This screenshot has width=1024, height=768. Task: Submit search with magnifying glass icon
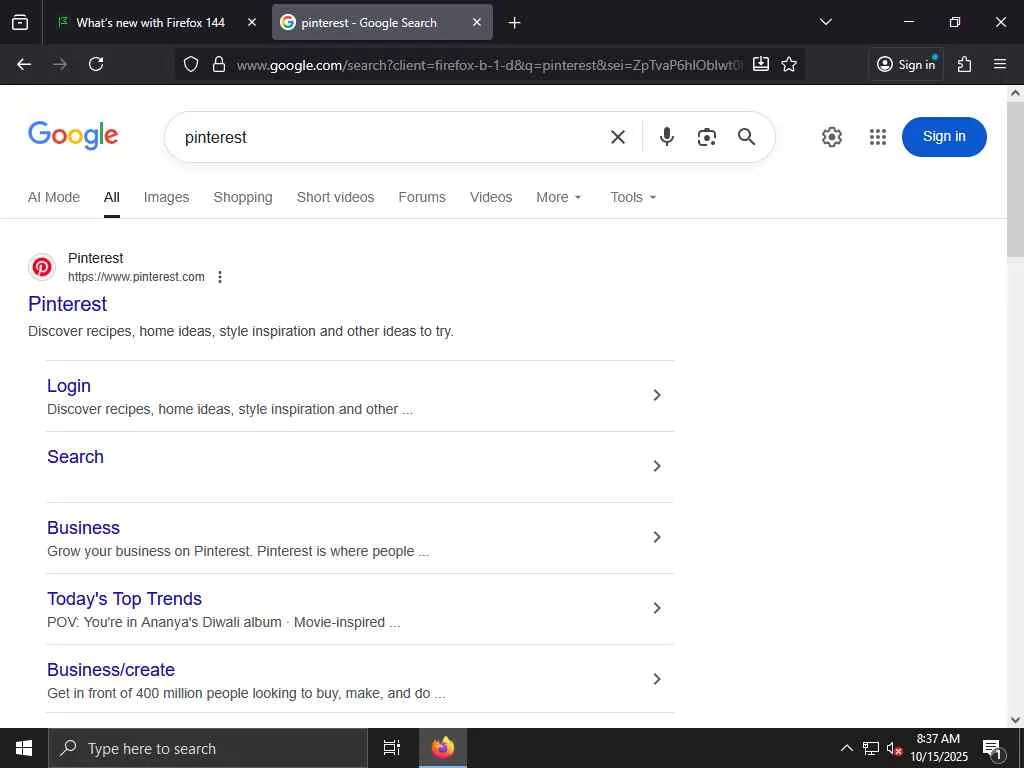[x=746, y=136]
